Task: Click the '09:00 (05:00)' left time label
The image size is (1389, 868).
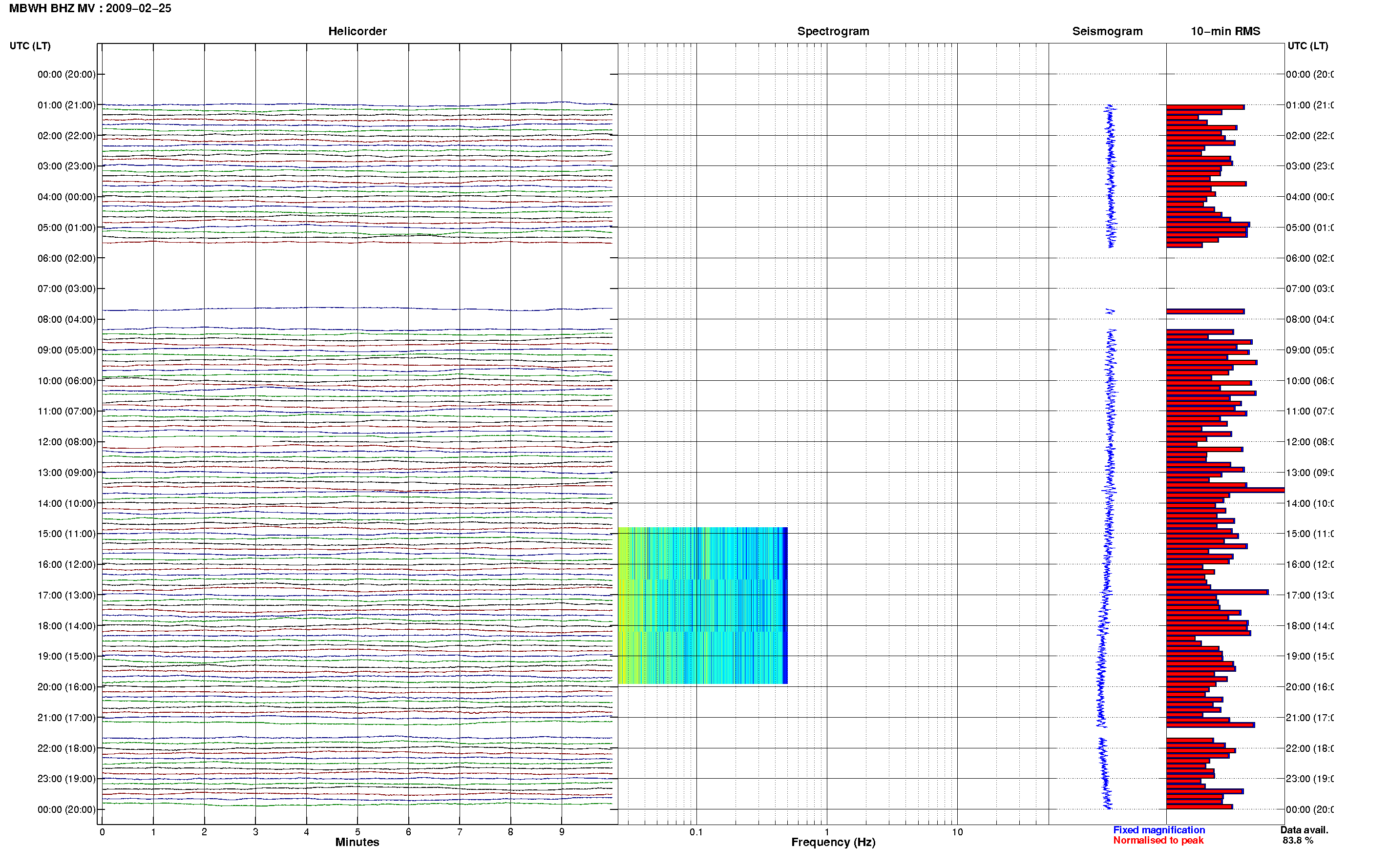Action: [66, 350]
